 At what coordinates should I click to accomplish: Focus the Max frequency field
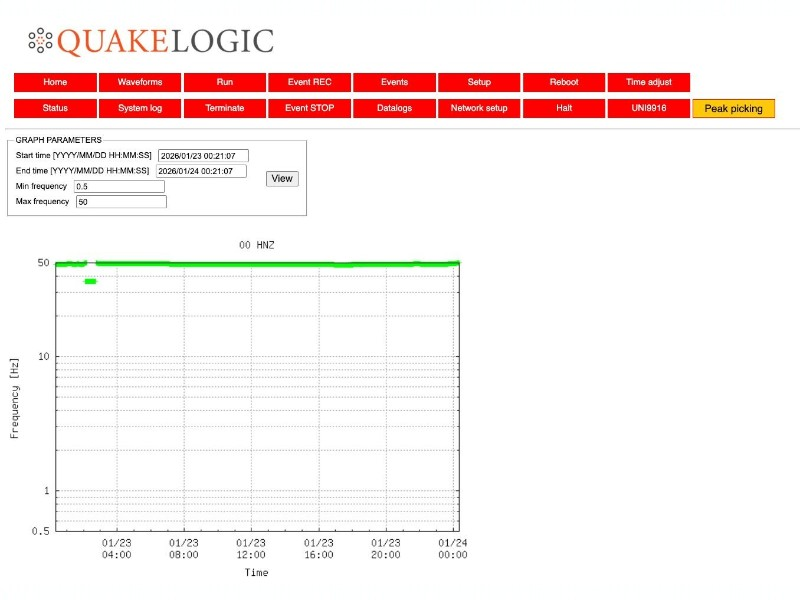[x=120, y=202]
